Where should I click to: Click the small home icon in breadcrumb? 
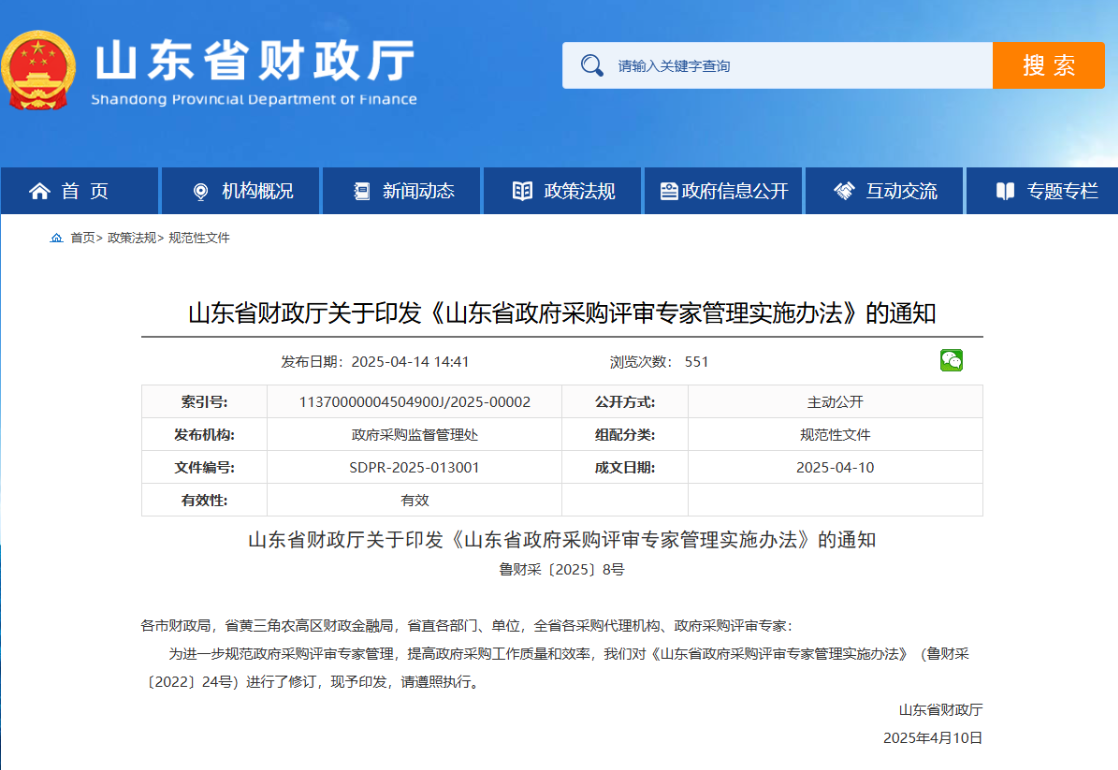tap(57, 238)
